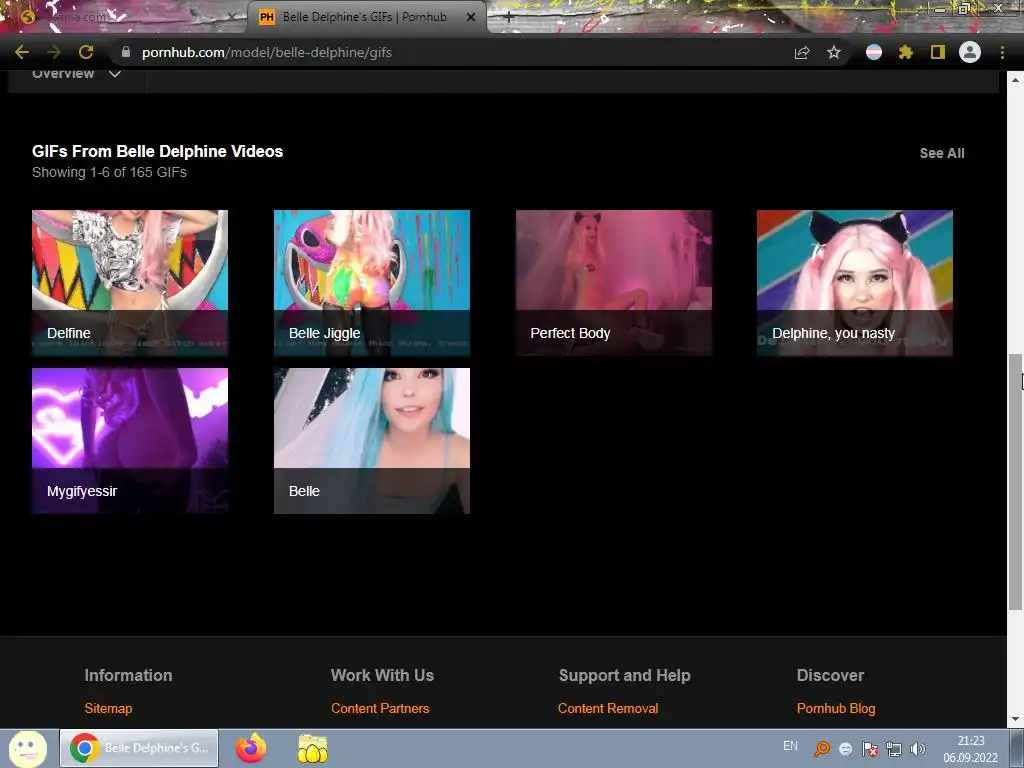Launch Firefox from the taskbar
The image size is (1024, 768).
click(251, 748)
